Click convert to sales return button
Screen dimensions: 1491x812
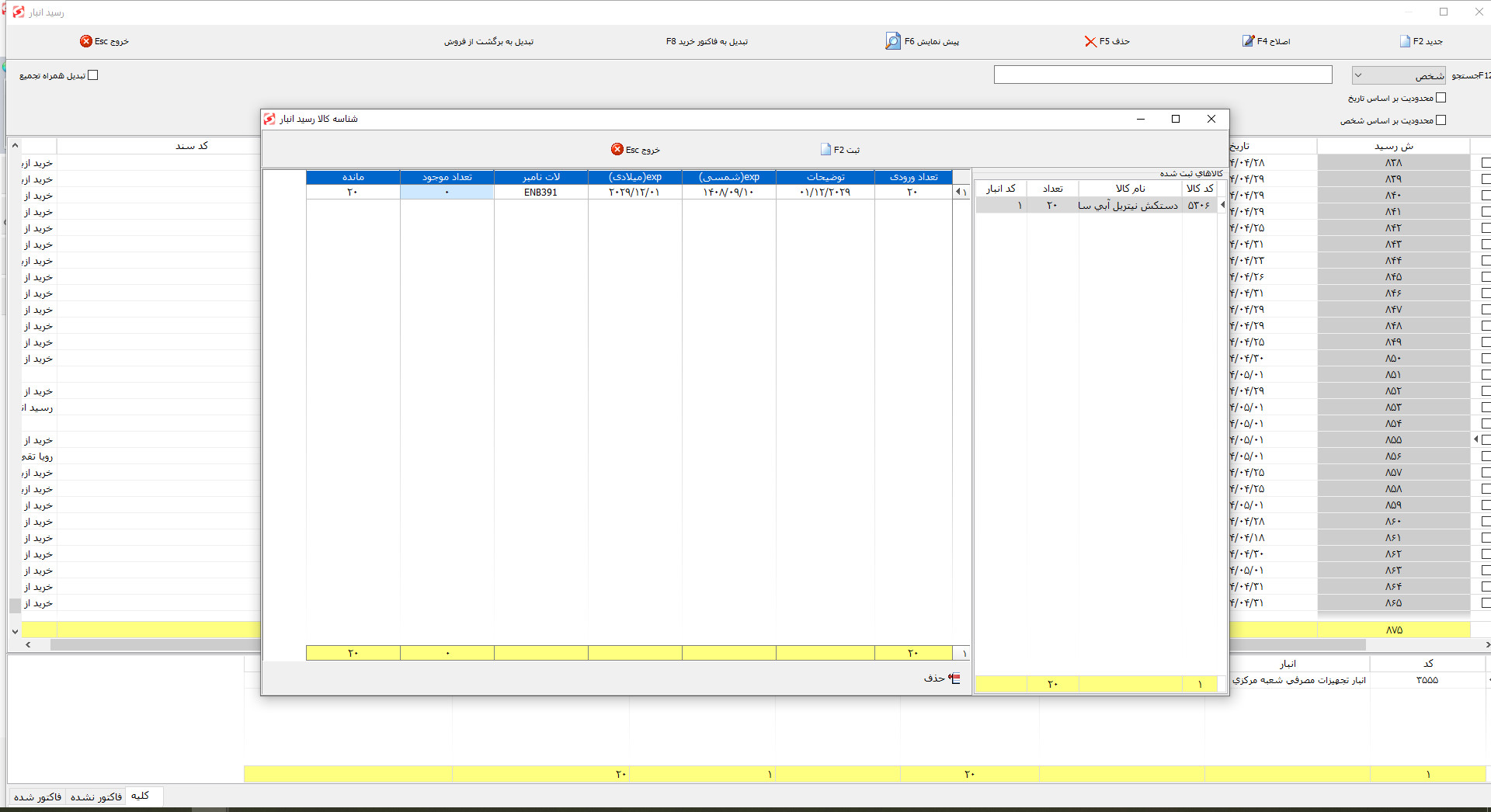tap(488, 41)
